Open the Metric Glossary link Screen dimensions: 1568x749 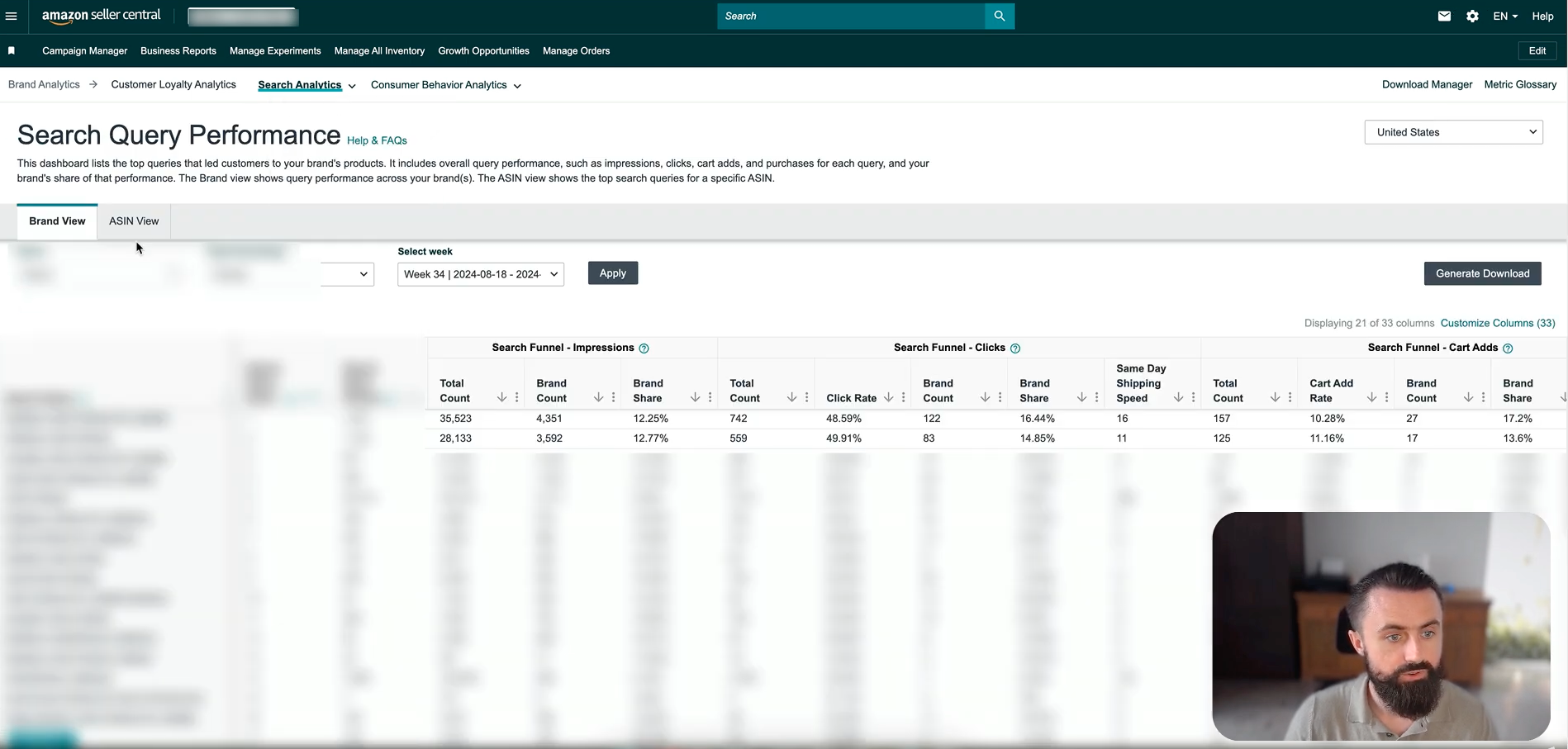click(x=1520, y=84)
